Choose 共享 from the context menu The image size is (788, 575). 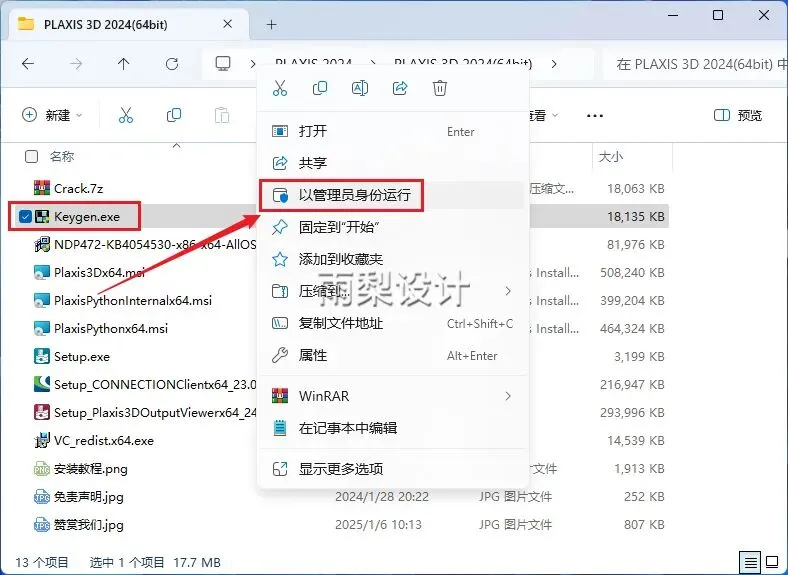tap(392, 163)
